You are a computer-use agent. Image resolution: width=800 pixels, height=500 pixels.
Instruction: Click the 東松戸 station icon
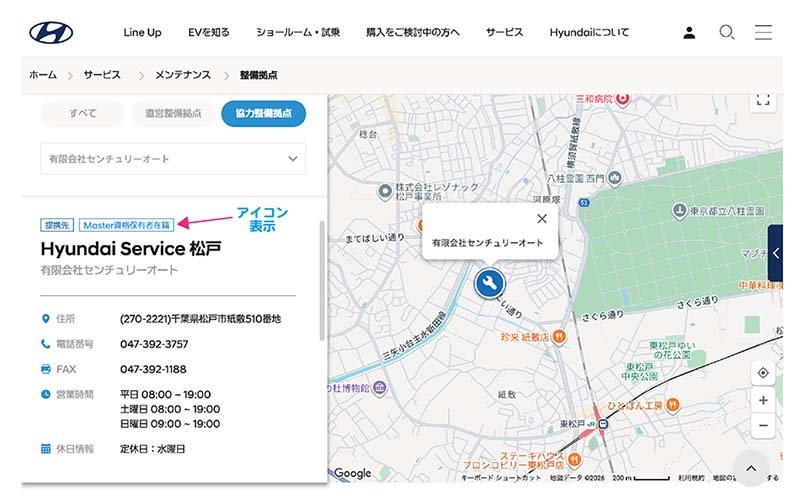point(603,424)
